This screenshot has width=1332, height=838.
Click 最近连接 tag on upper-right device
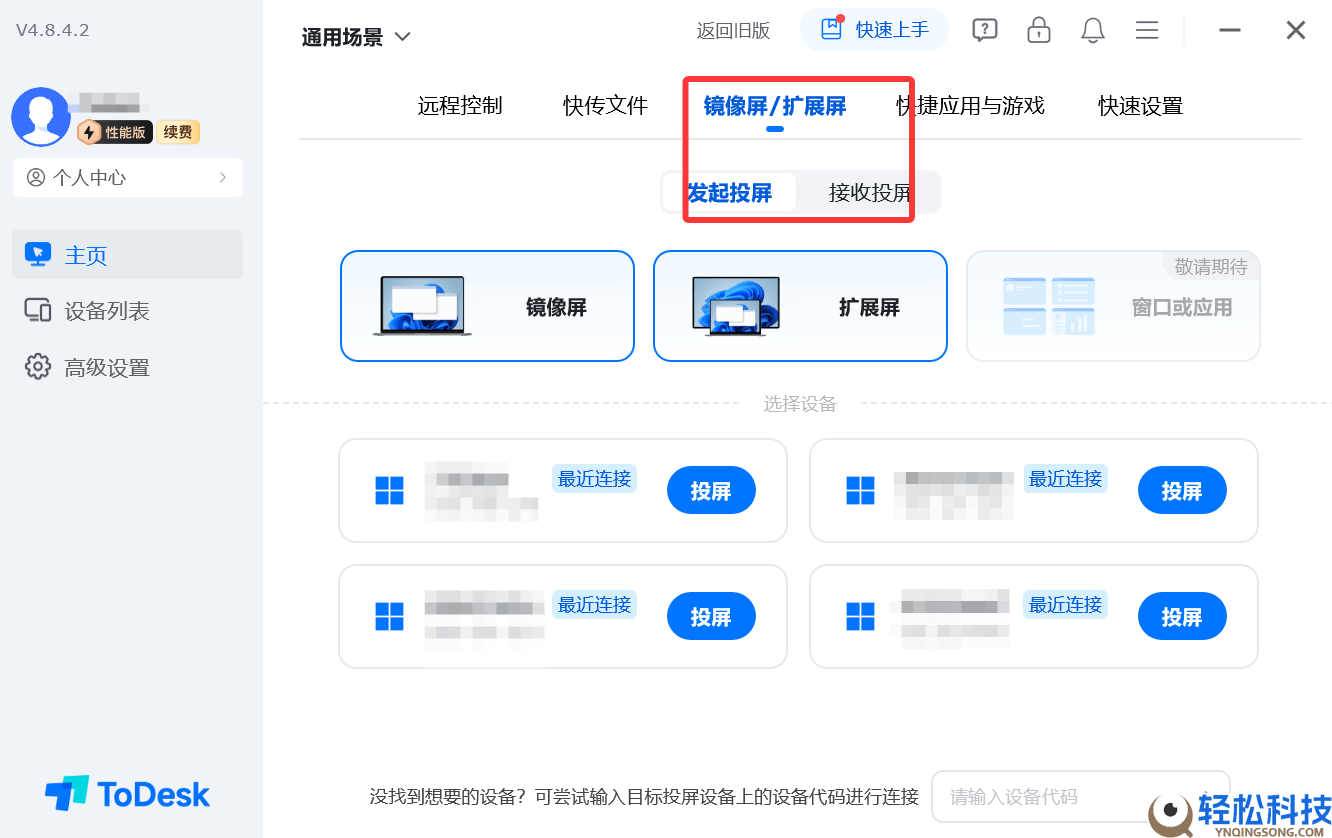tap(1065, 478)
